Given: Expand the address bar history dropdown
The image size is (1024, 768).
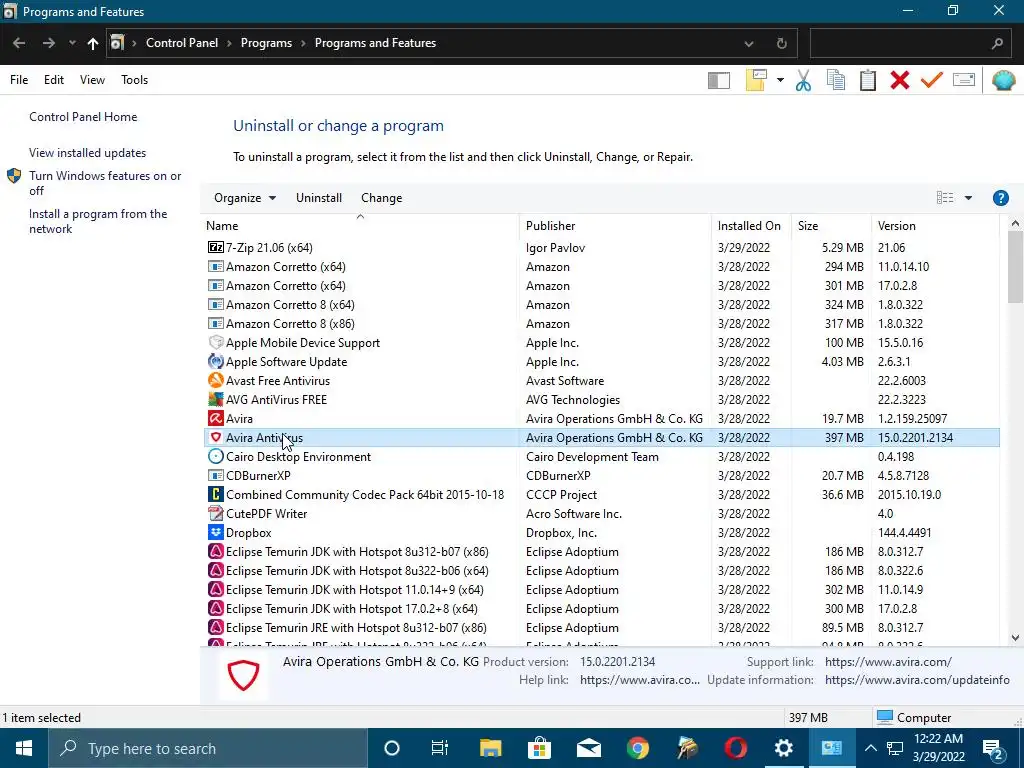Looking at the screenshot, I should point(748,44).
